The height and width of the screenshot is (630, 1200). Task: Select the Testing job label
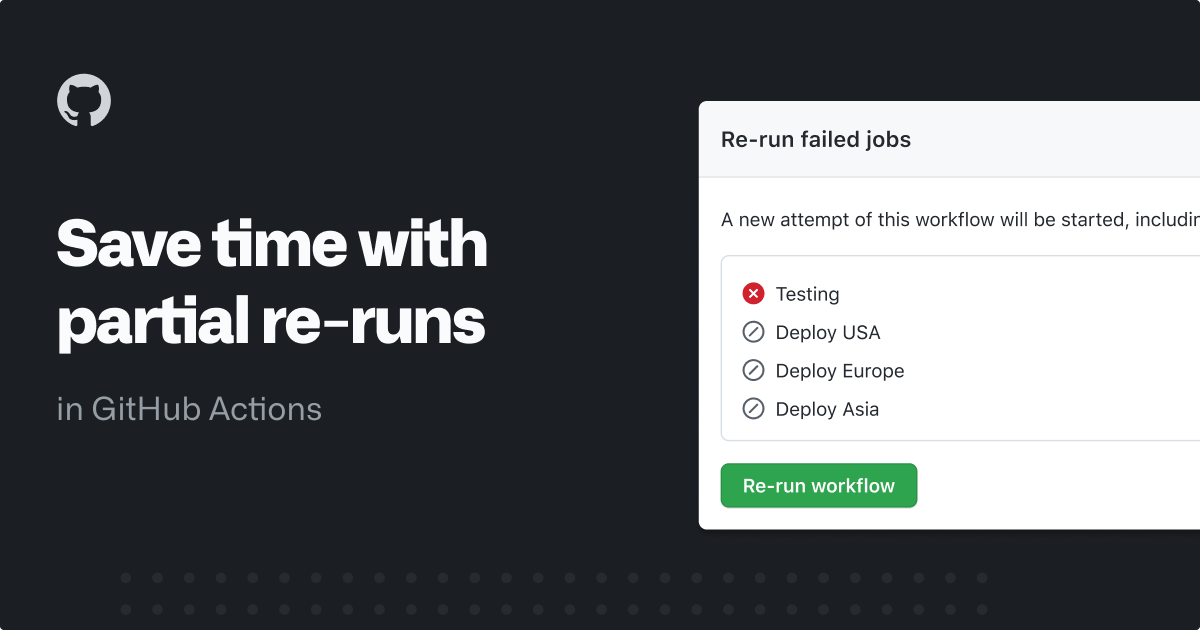(807, 294)
